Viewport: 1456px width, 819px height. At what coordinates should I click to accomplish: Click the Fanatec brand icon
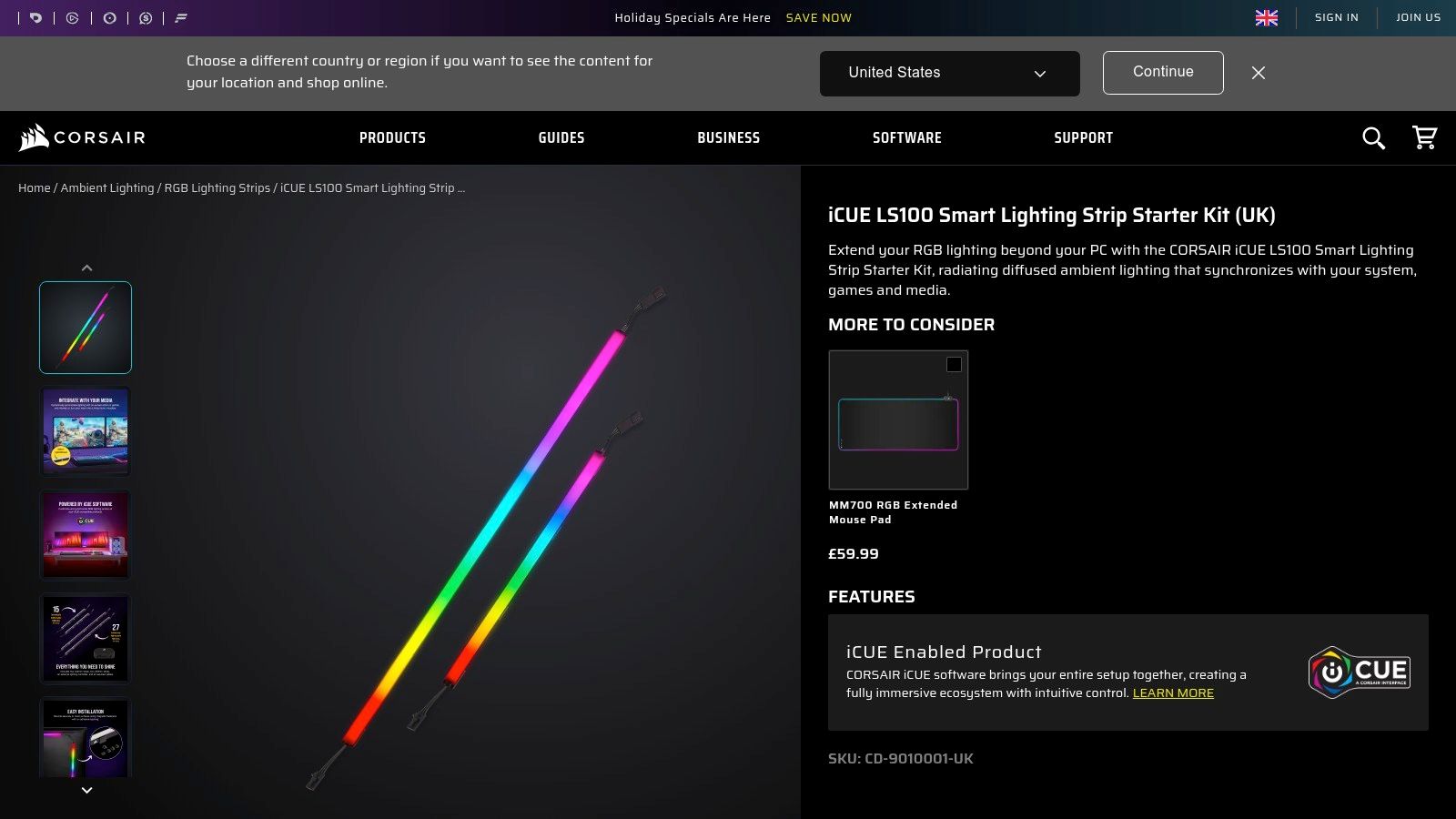click(x=181, y=17)
